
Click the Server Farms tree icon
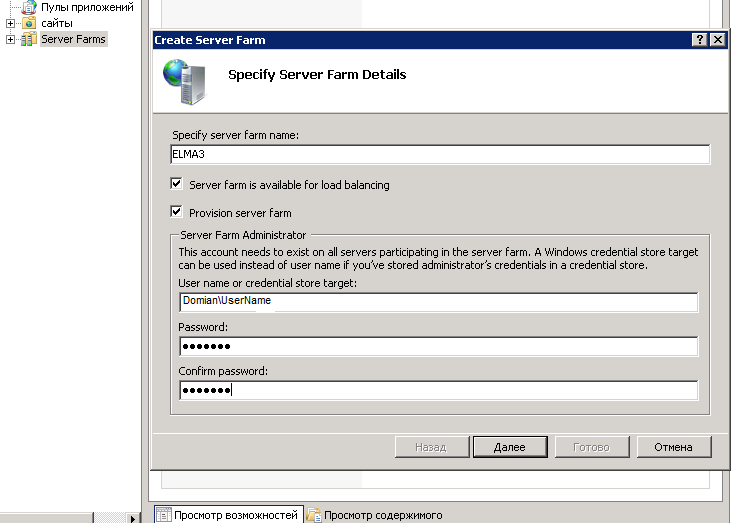coord(29,39)
